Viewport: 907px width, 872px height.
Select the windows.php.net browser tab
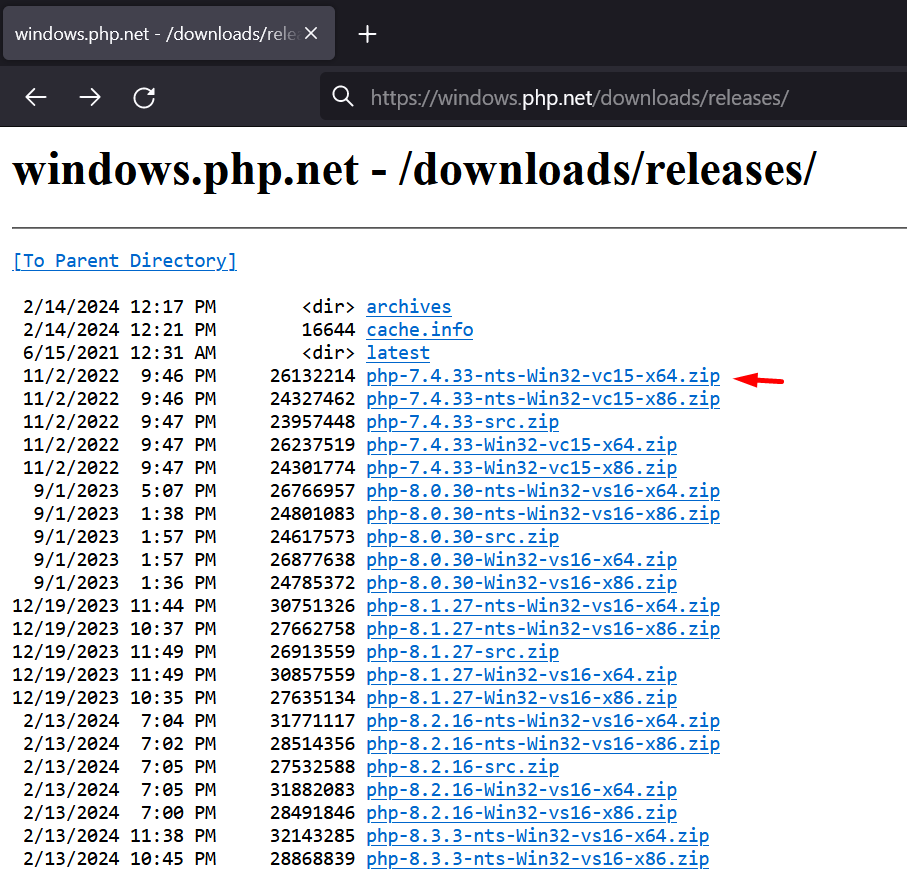click(169, 34)
